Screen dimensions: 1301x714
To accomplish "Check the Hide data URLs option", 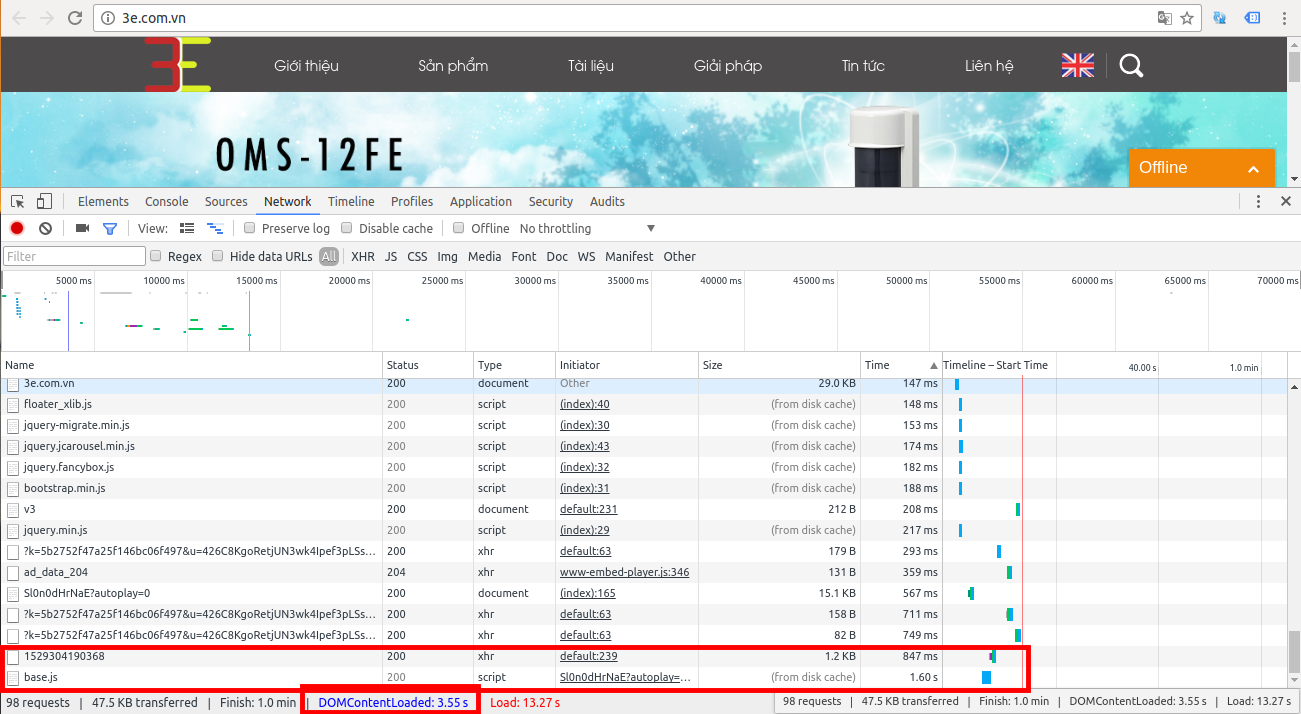I will click(x=218, y=256).
